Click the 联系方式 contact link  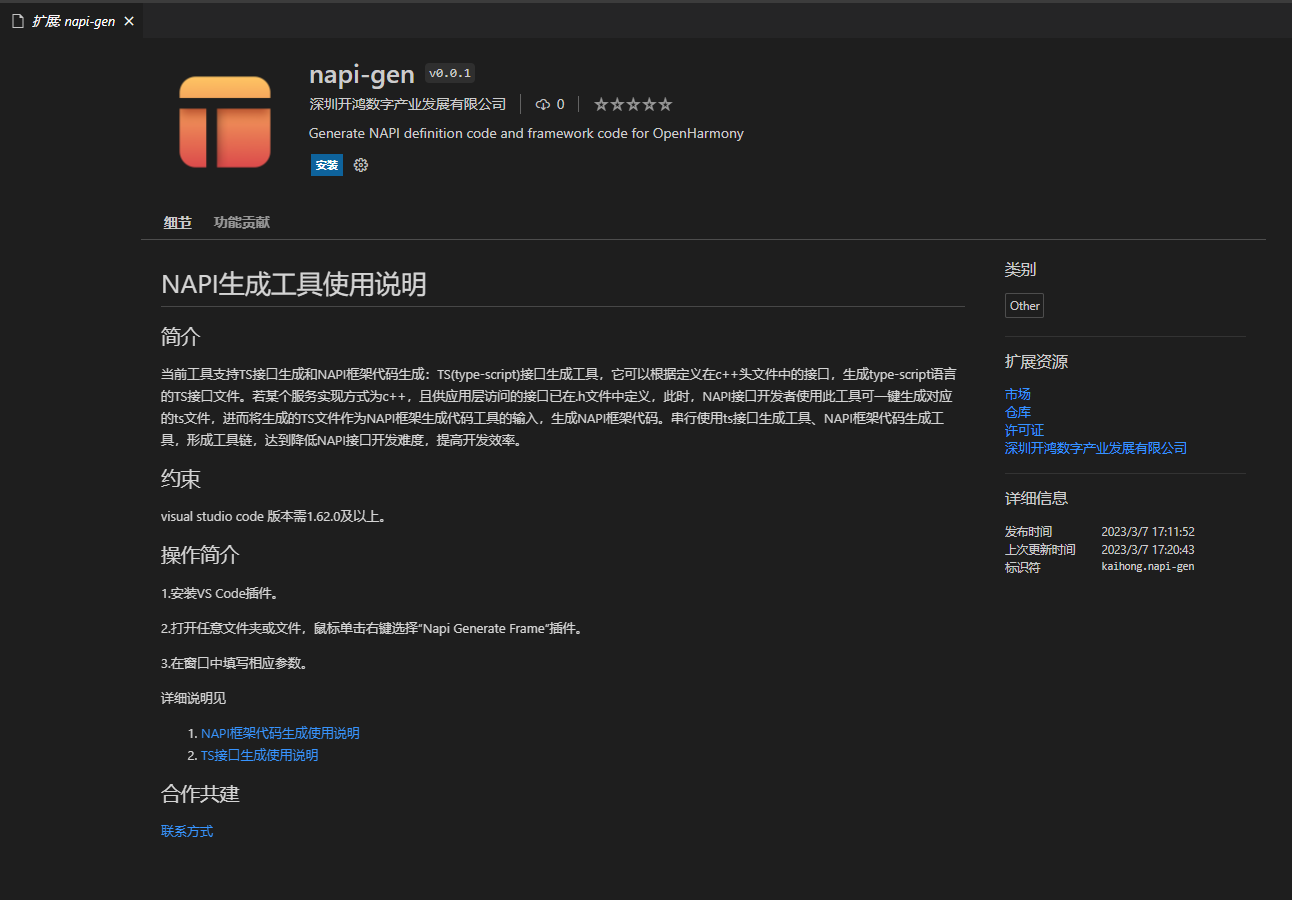[187, 831]
